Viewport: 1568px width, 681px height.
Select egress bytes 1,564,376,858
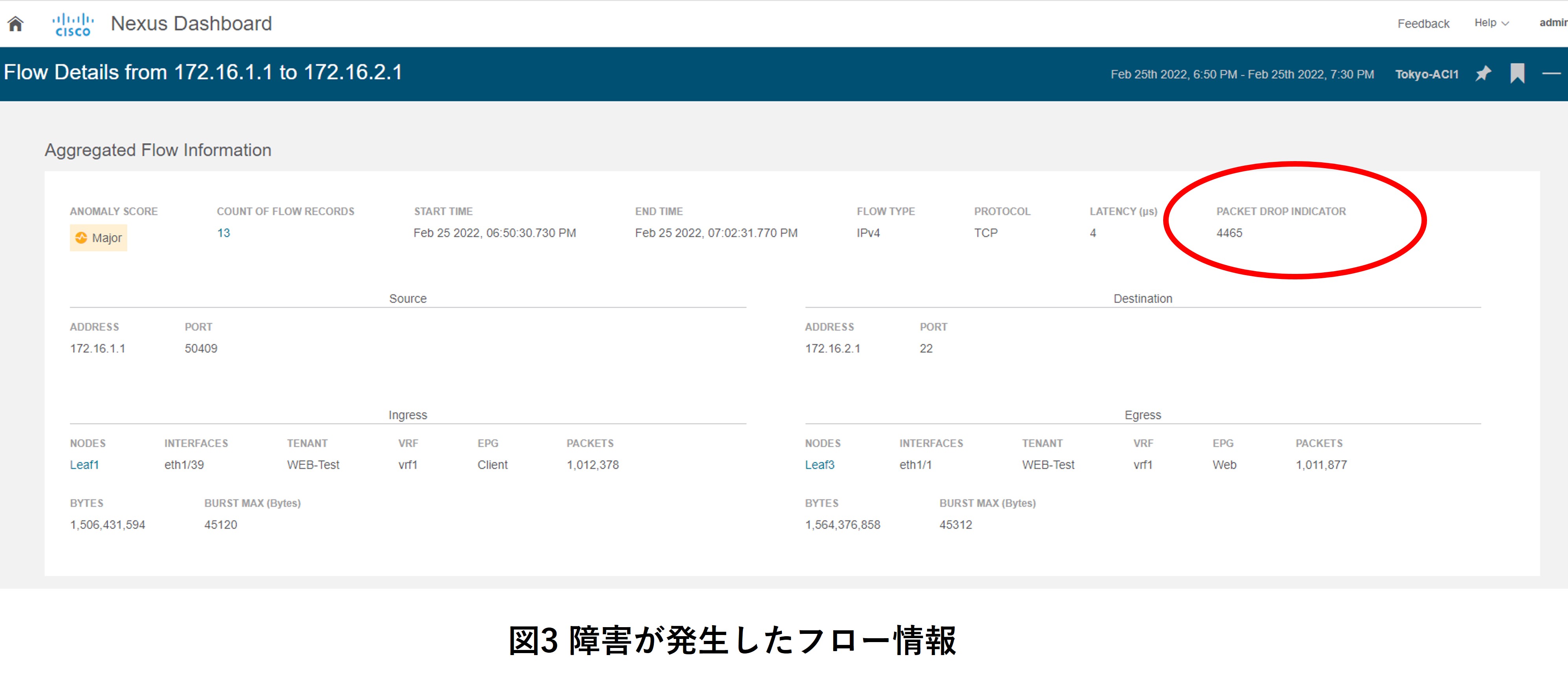842,525
